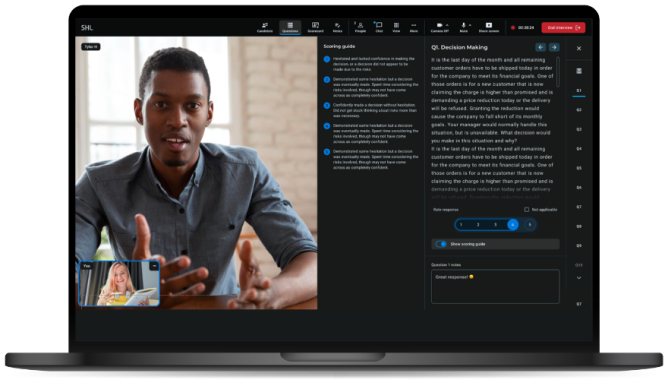Switch to question Q10 tab

(x=579, y=265)
